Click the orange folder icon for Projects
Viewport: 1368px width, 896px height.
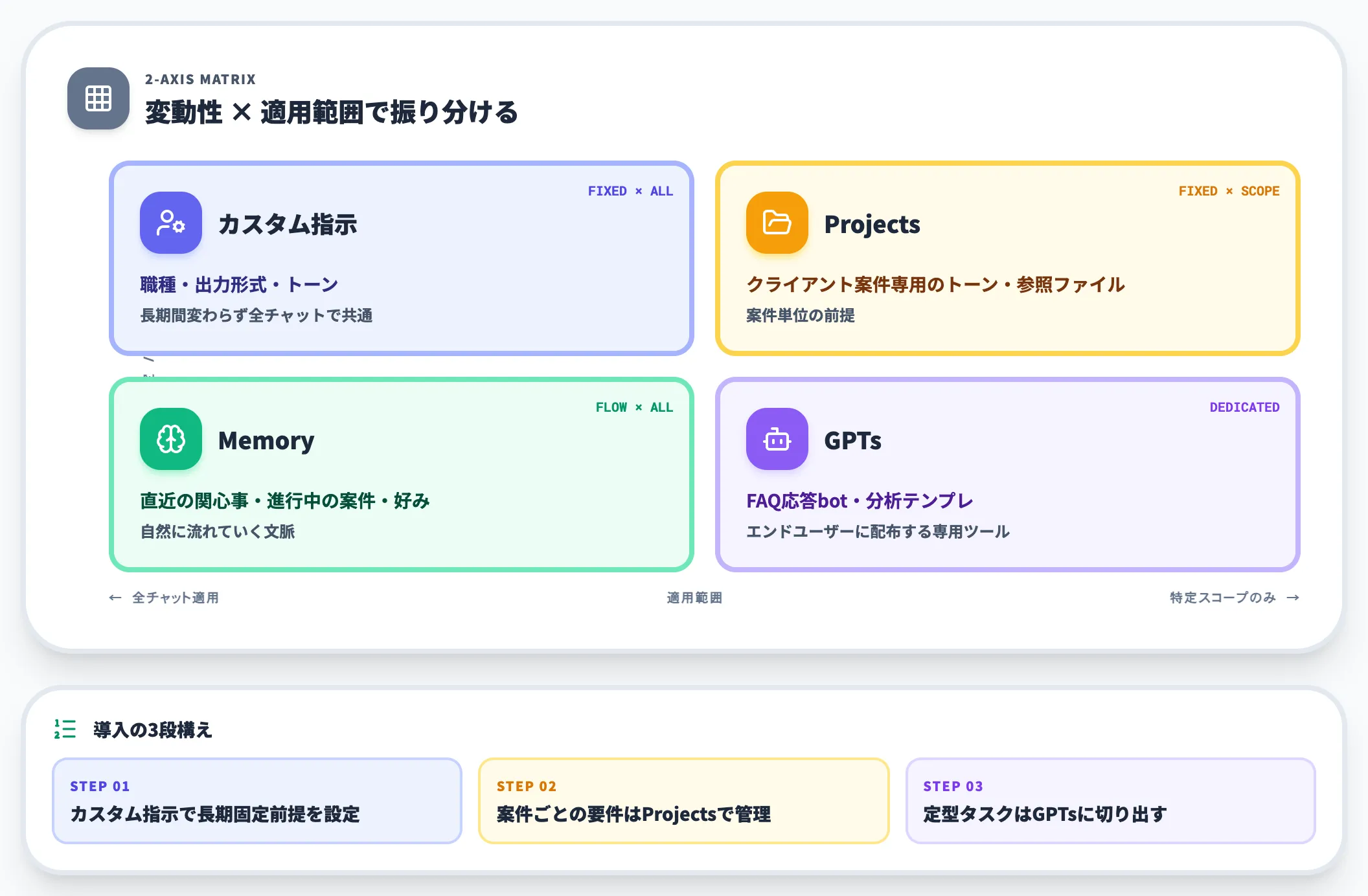(x=777, y=223)
